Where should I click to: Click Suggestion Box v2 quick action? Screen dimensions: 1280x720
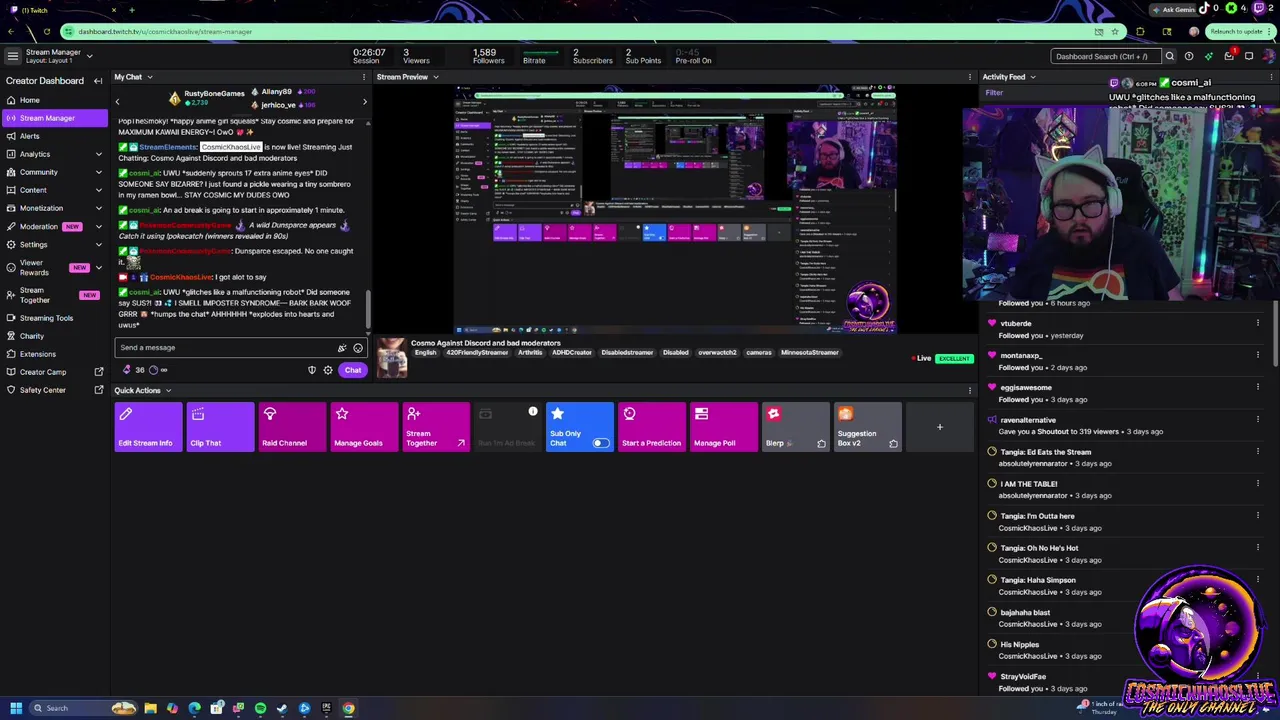pyautogui.click(x=868, y=427)
